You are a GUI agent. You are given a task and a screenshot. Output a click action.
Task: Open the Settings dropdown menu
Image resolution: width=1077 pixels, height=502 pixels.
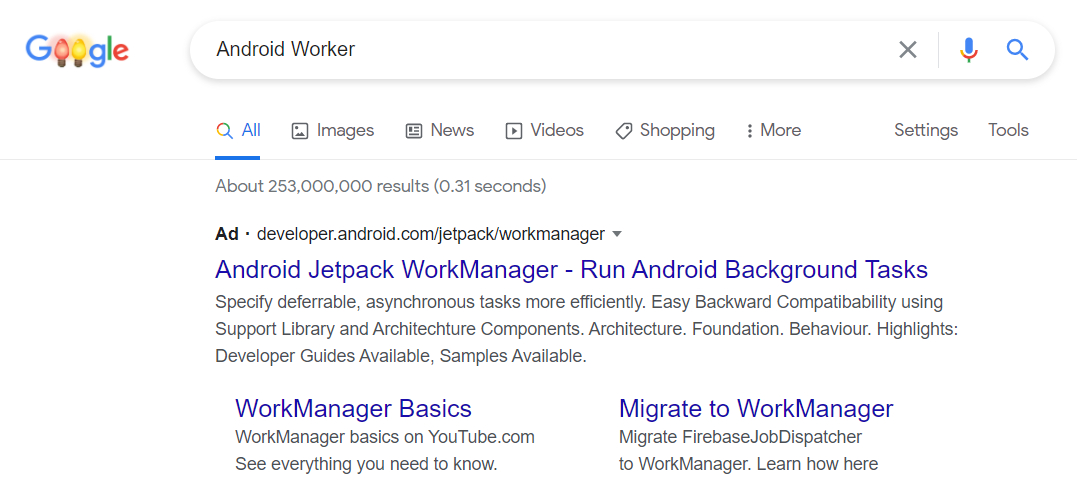click(x=925, y=131)
